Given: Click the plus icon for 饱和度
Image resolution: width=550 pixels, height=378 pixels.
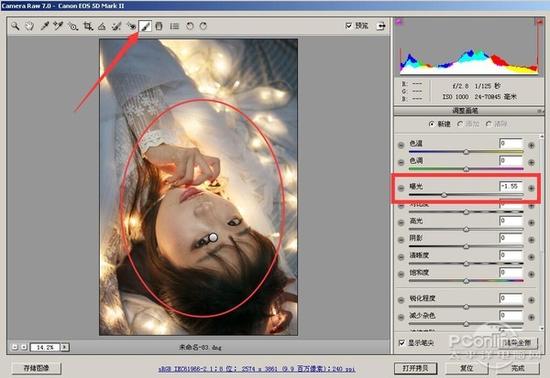Looking at the screenshot, I should (531, 274).
